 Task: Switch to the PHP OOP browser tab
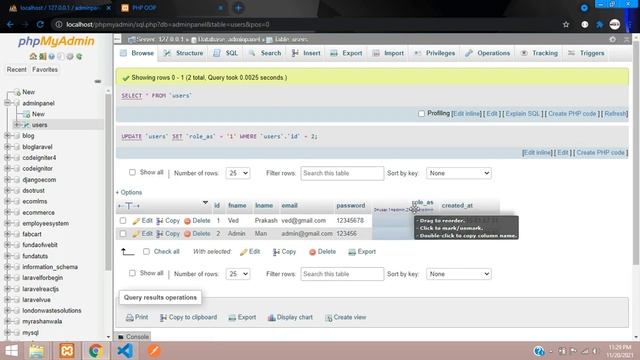click(x=144, y=8)
